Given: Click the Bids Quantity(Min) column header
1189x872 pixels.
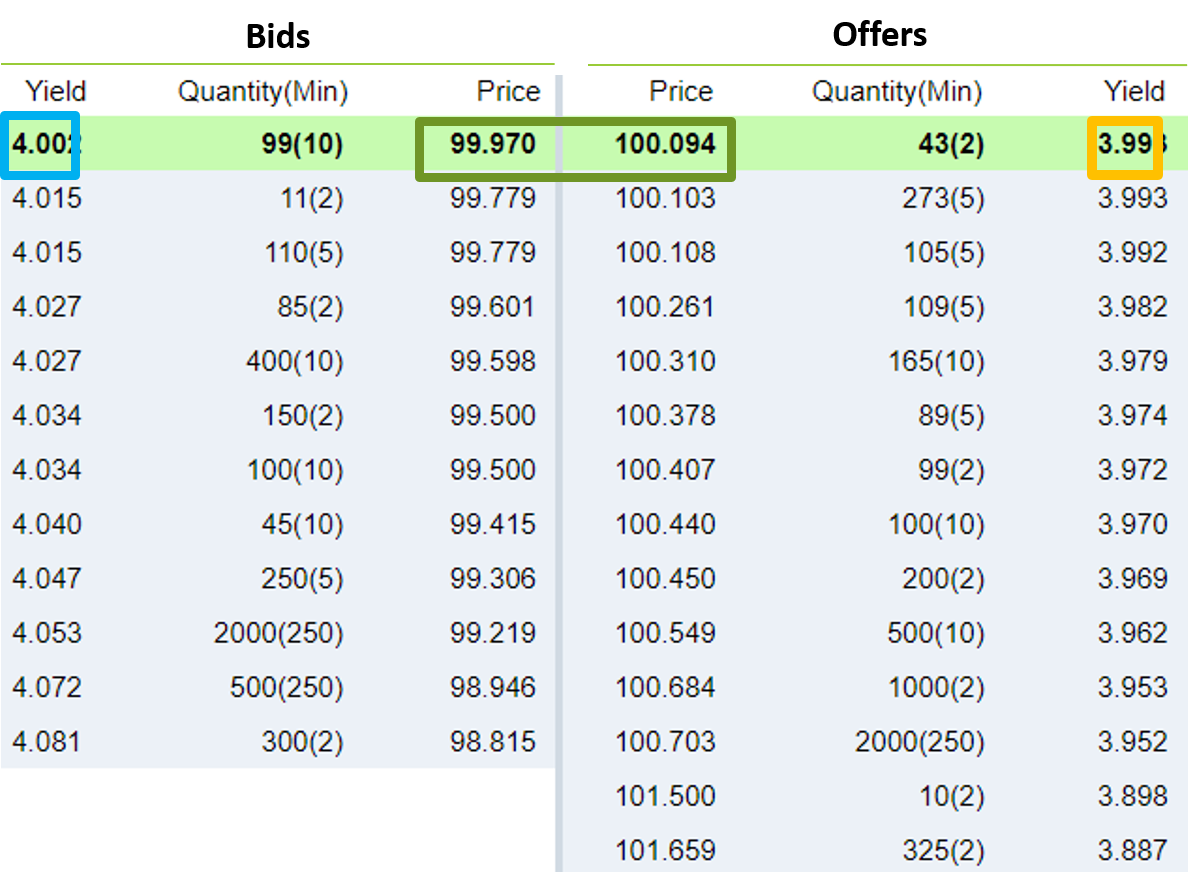Looking at the screenshot, I should point(262,92).
